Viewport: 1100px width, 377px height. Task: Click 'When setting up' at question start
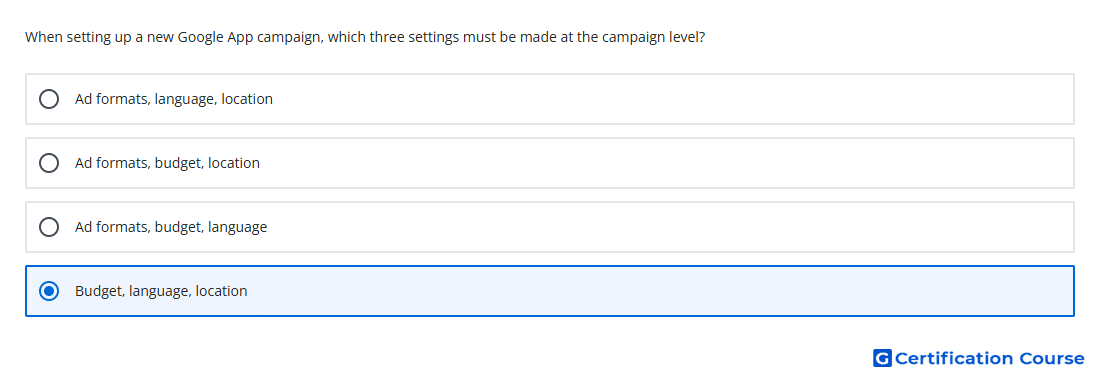[x=74, y=37]
